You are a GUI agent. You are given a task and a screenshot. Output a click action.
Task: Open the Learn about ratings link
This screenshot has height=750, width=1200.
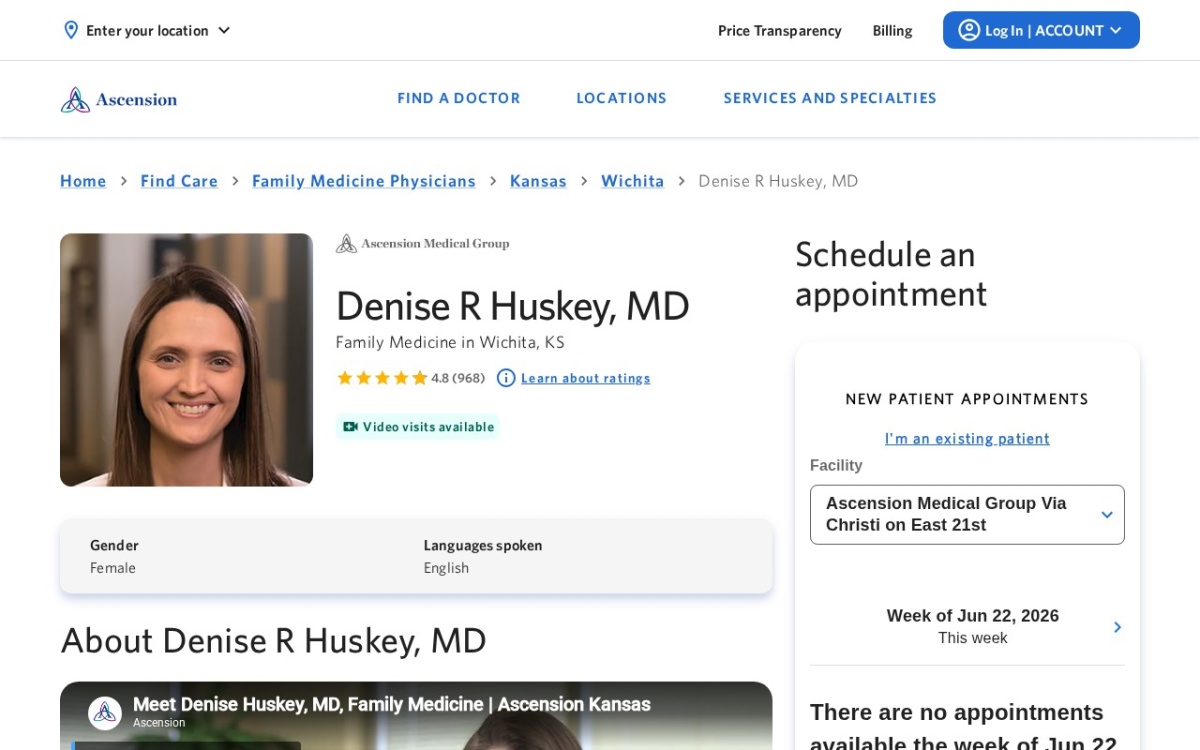(x=585, y=378)
